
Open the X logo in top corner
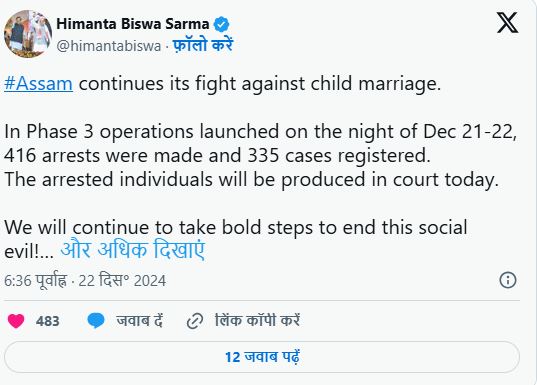click(x=508, y=22)
